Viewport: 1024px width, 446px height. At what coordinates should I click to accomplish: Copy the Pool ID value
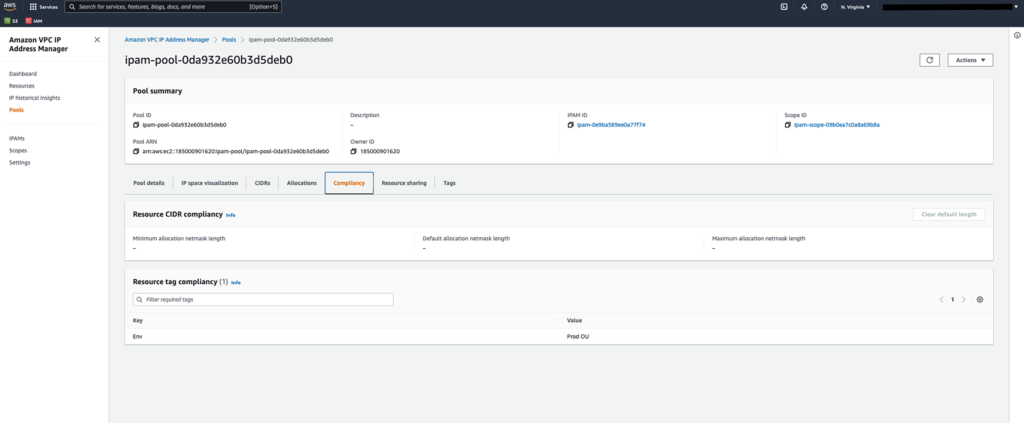point(136,124)
